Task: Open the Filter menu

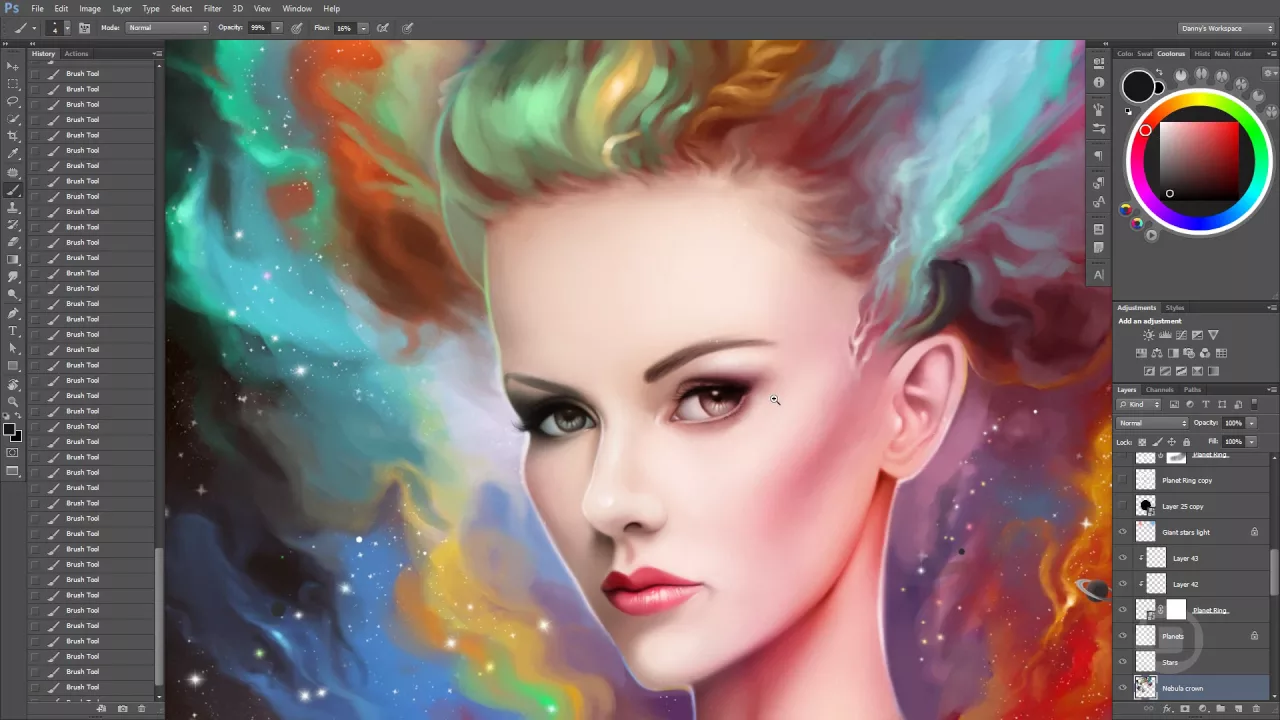Action: 213,8
